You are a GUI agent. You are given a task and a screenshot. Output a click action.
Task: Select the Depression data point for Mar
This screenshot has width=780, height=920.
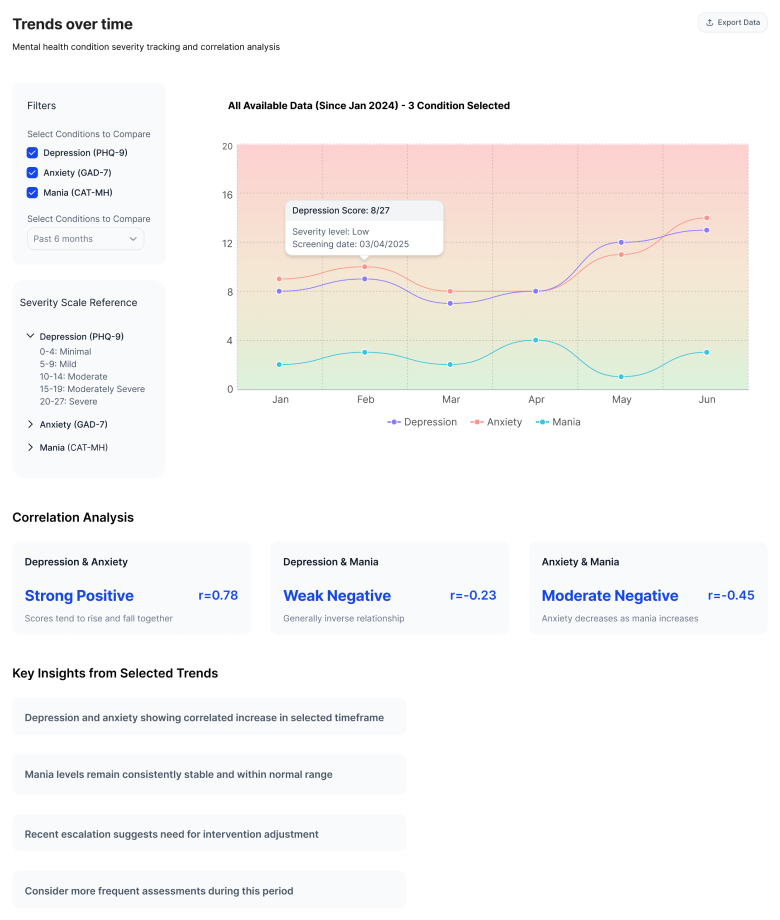tap(450, 303)
